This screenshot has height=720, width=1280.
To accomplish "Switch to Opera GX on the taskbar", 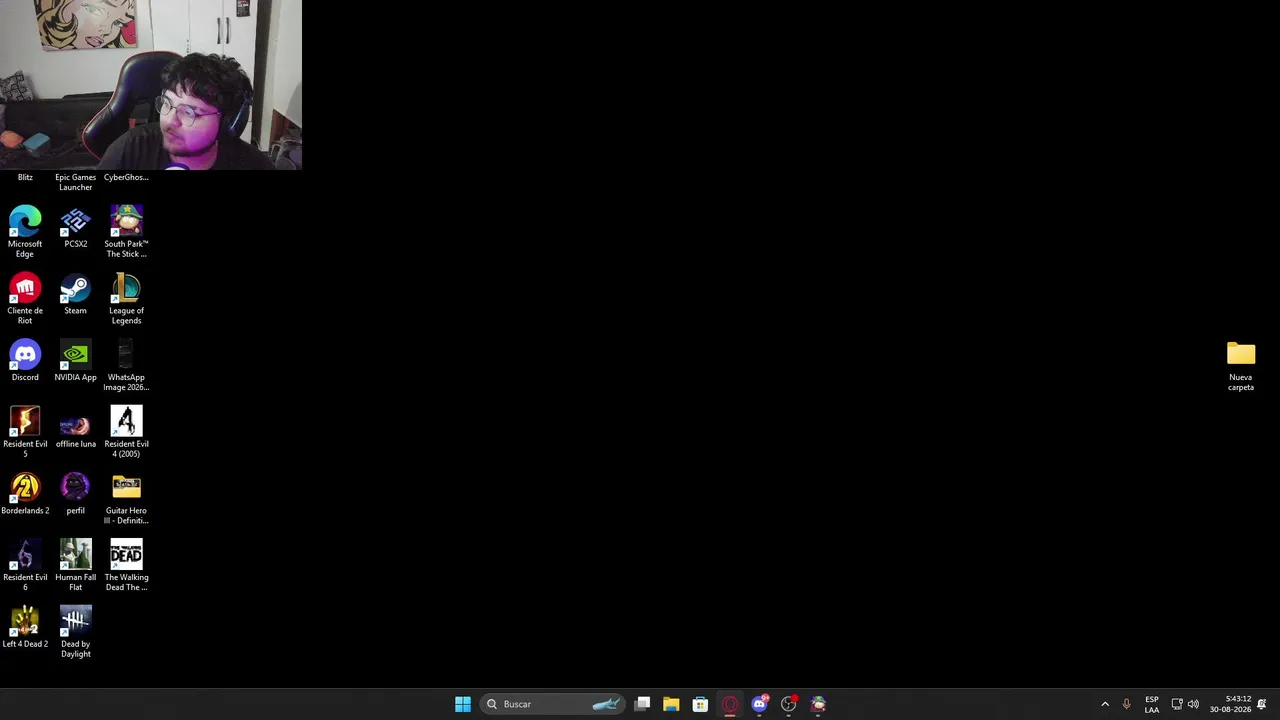I will (x=730, y=704).
